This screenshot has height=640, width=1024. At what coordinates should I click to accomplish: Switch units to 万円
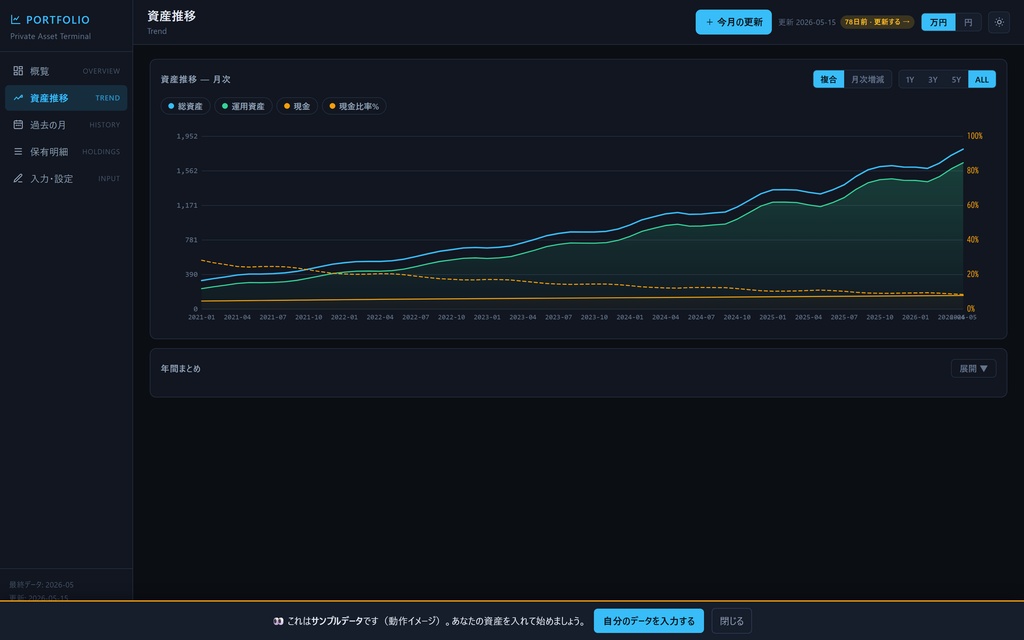(938, 22)
